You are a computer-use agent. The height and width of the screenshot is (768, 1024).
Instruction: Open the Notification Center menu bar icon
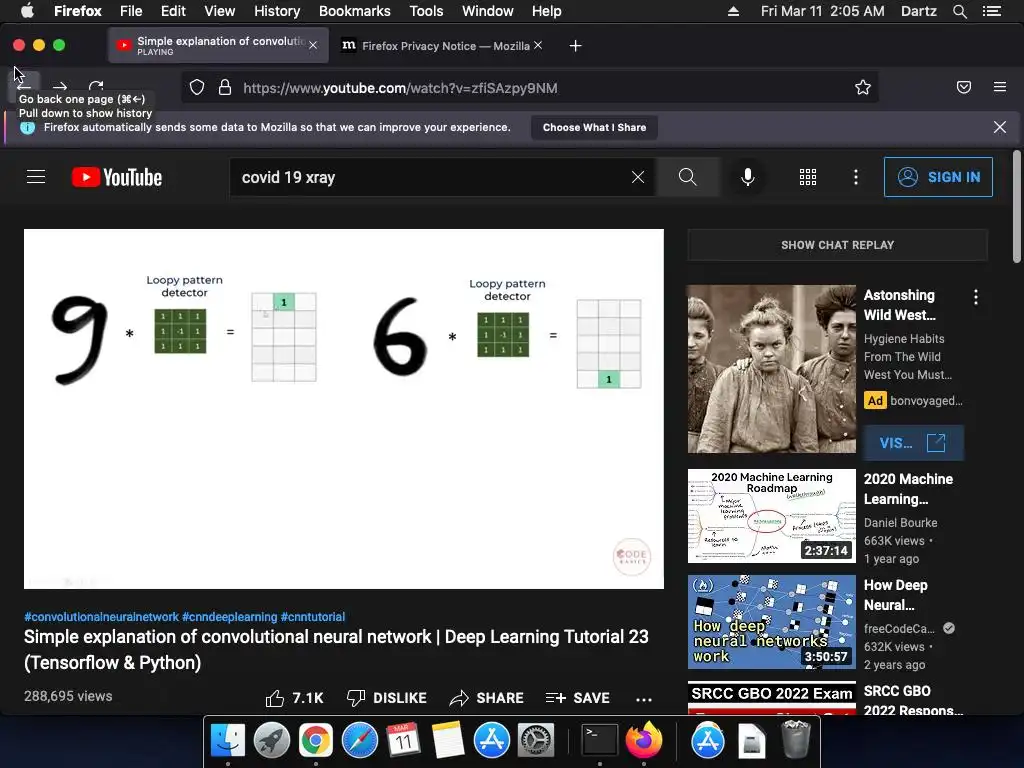click(x=992, y=11)
